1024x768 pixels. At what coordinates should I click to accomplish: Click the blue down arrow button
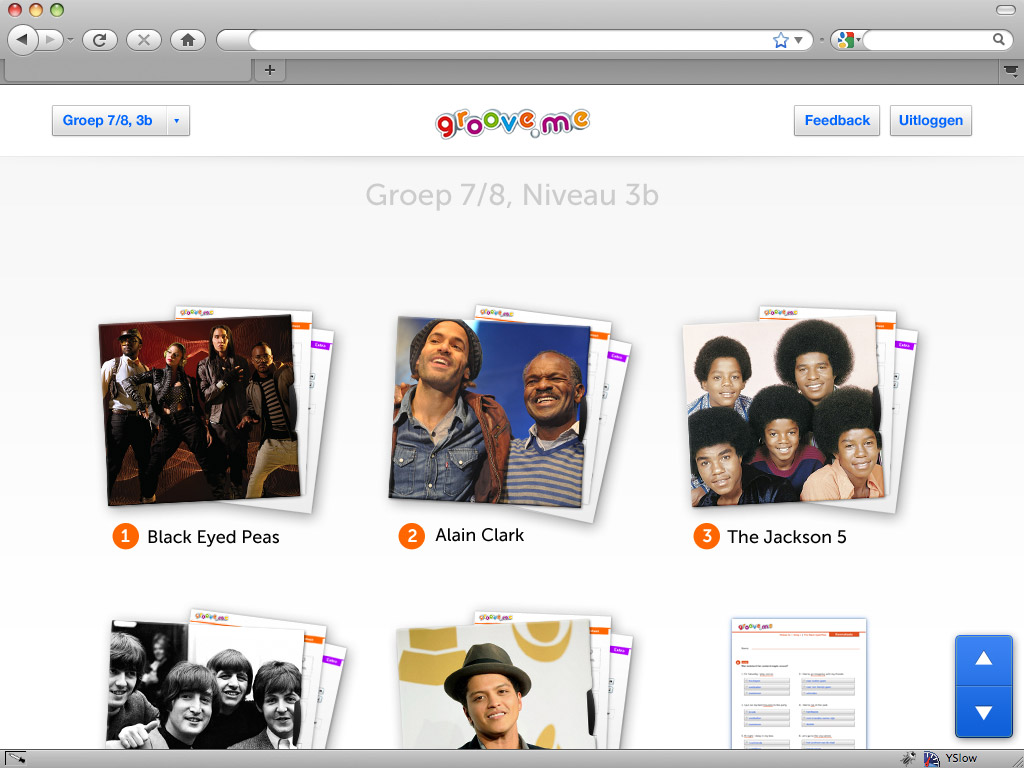[x=984, y=712]
